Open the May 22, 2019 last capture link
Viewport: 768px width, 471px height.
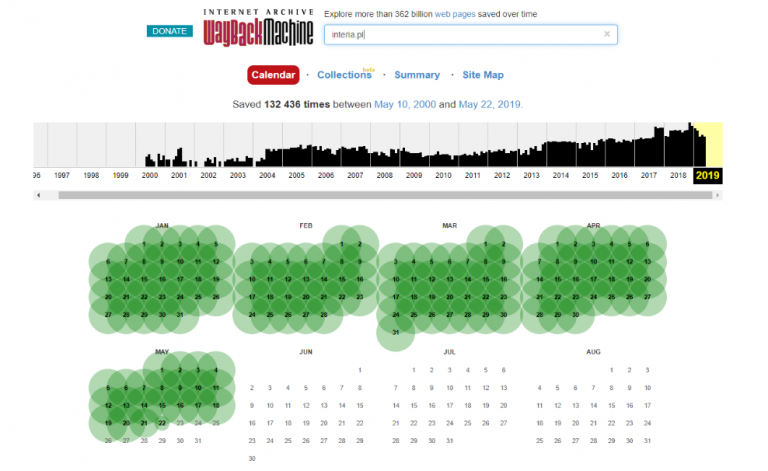488,104
